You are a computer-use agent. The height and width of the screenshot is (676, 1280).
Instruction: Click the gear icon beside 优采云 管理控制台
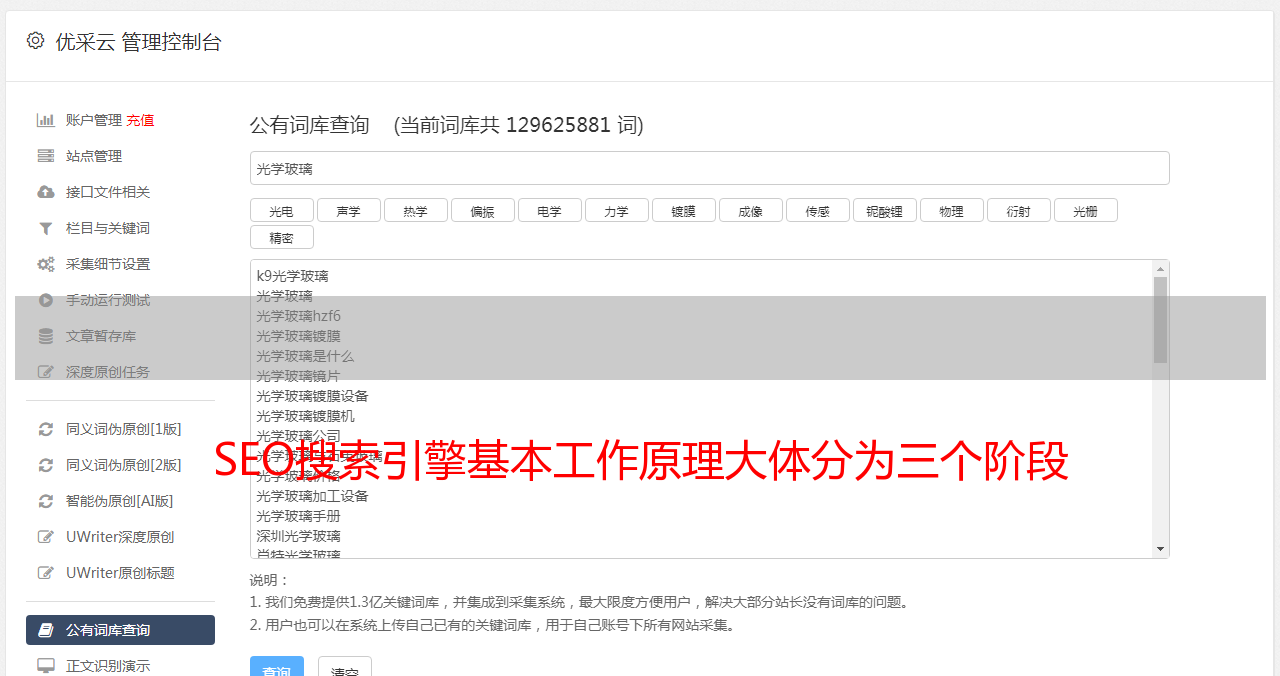[x=35, y=41]
